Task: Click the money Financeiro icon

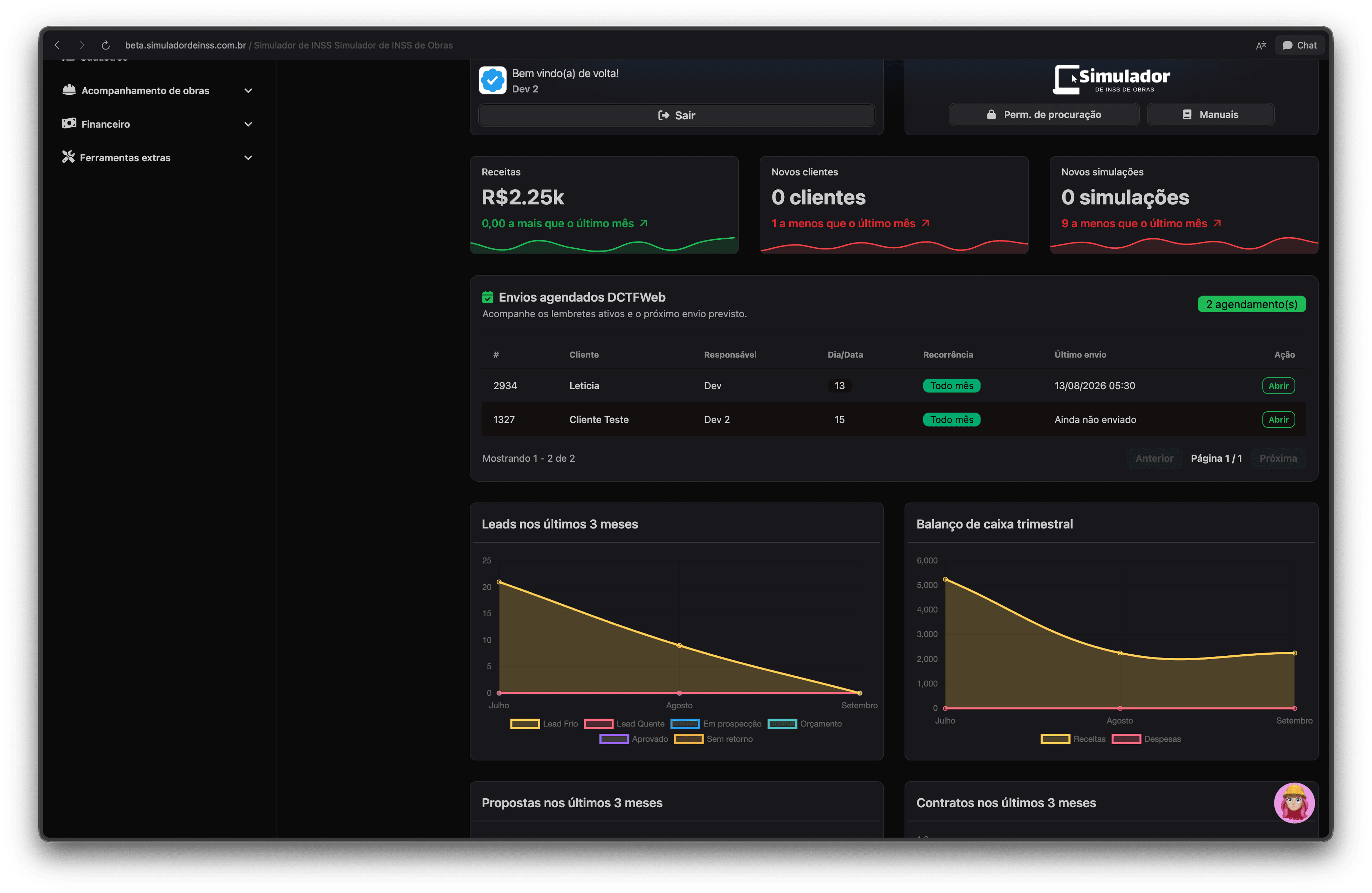Action: click(x=69, y=123)
